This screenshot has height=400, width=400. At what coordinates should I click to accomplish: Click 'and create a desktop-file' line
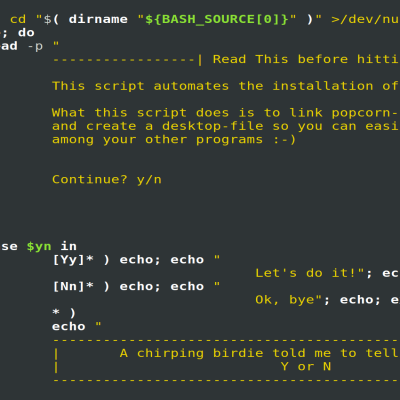pos(226,126)
